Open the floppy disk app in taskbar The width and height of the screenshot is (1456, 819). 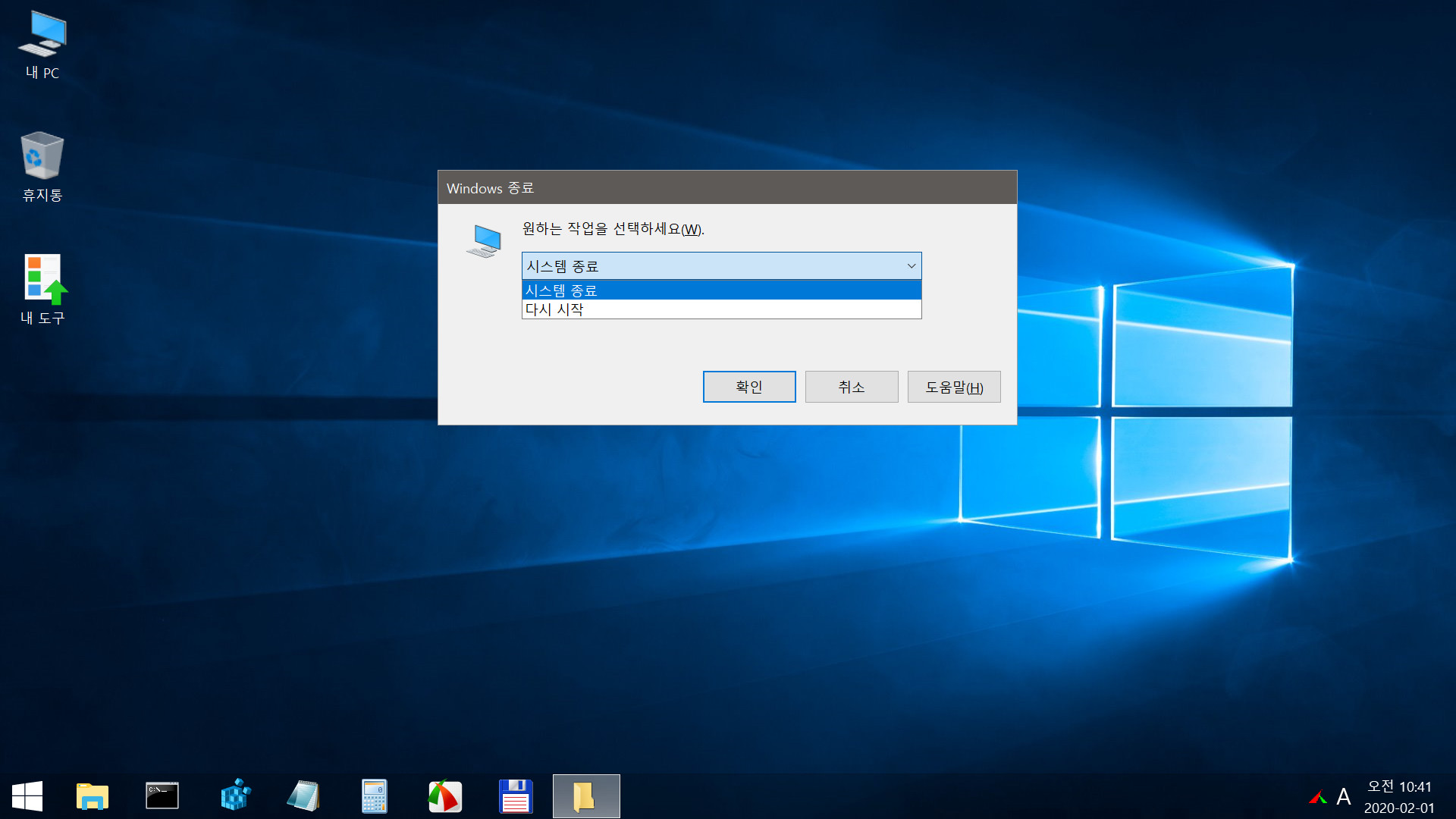[x=516, y=796]
